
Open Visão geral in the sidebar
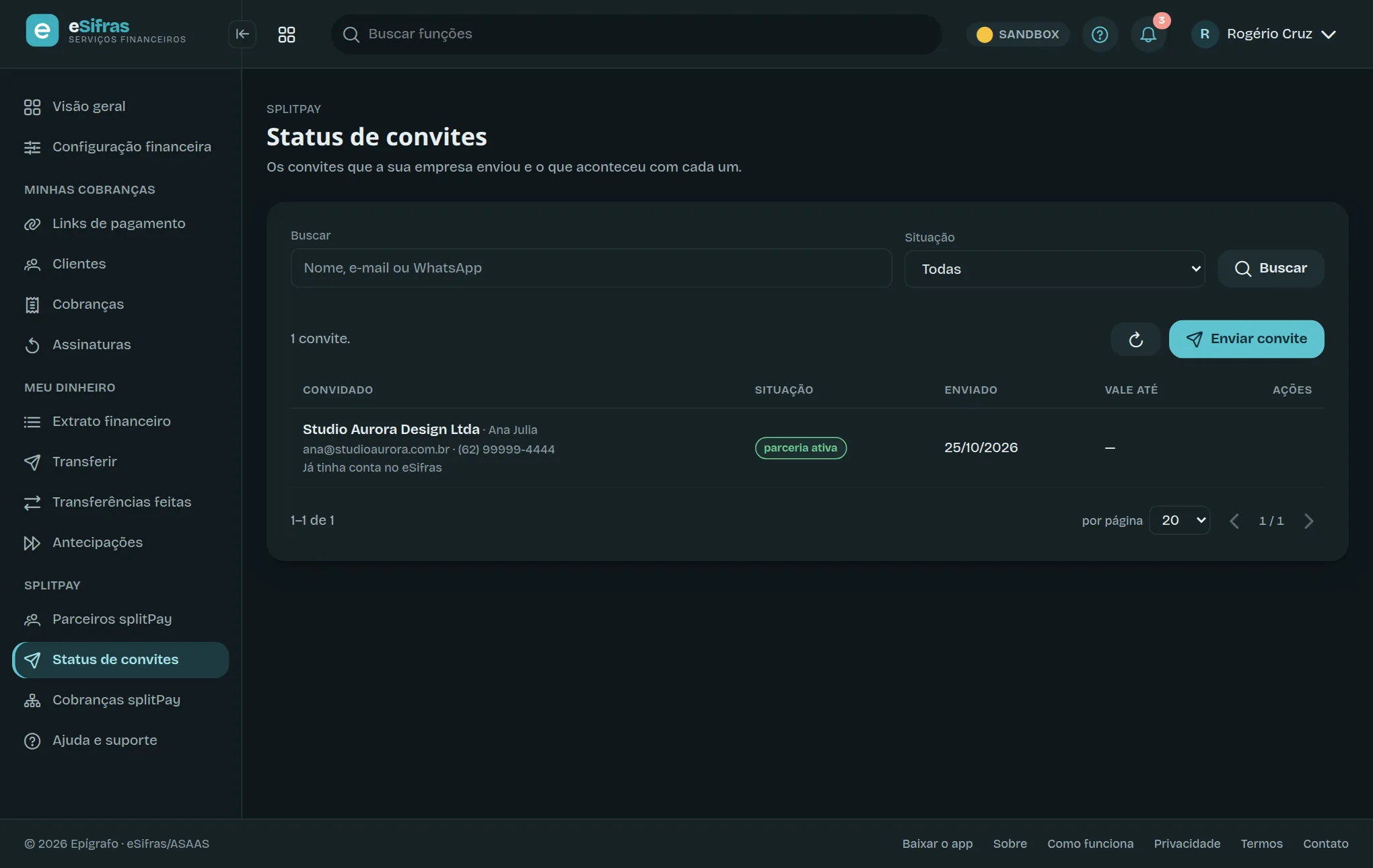[121, 106]
